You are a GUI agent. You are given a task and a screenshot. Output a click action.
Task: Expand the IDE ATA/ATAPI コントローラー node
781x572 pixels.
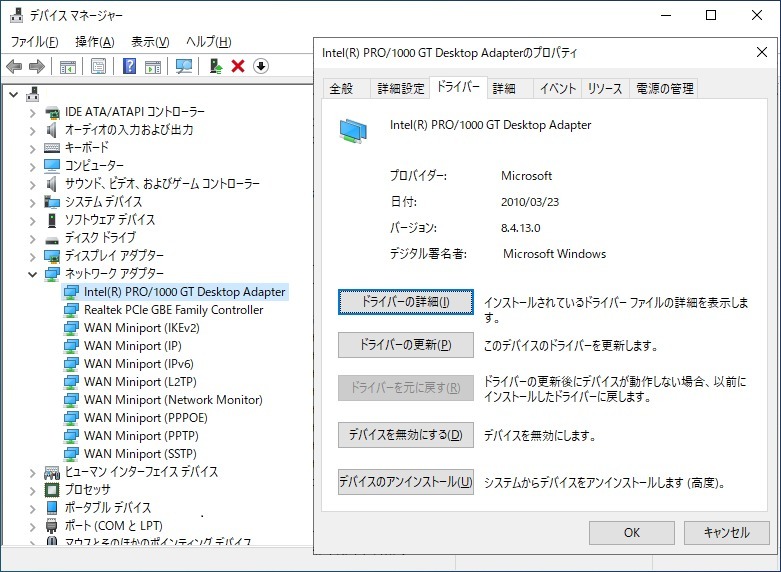pyautogui.click(x=32, y=113)
